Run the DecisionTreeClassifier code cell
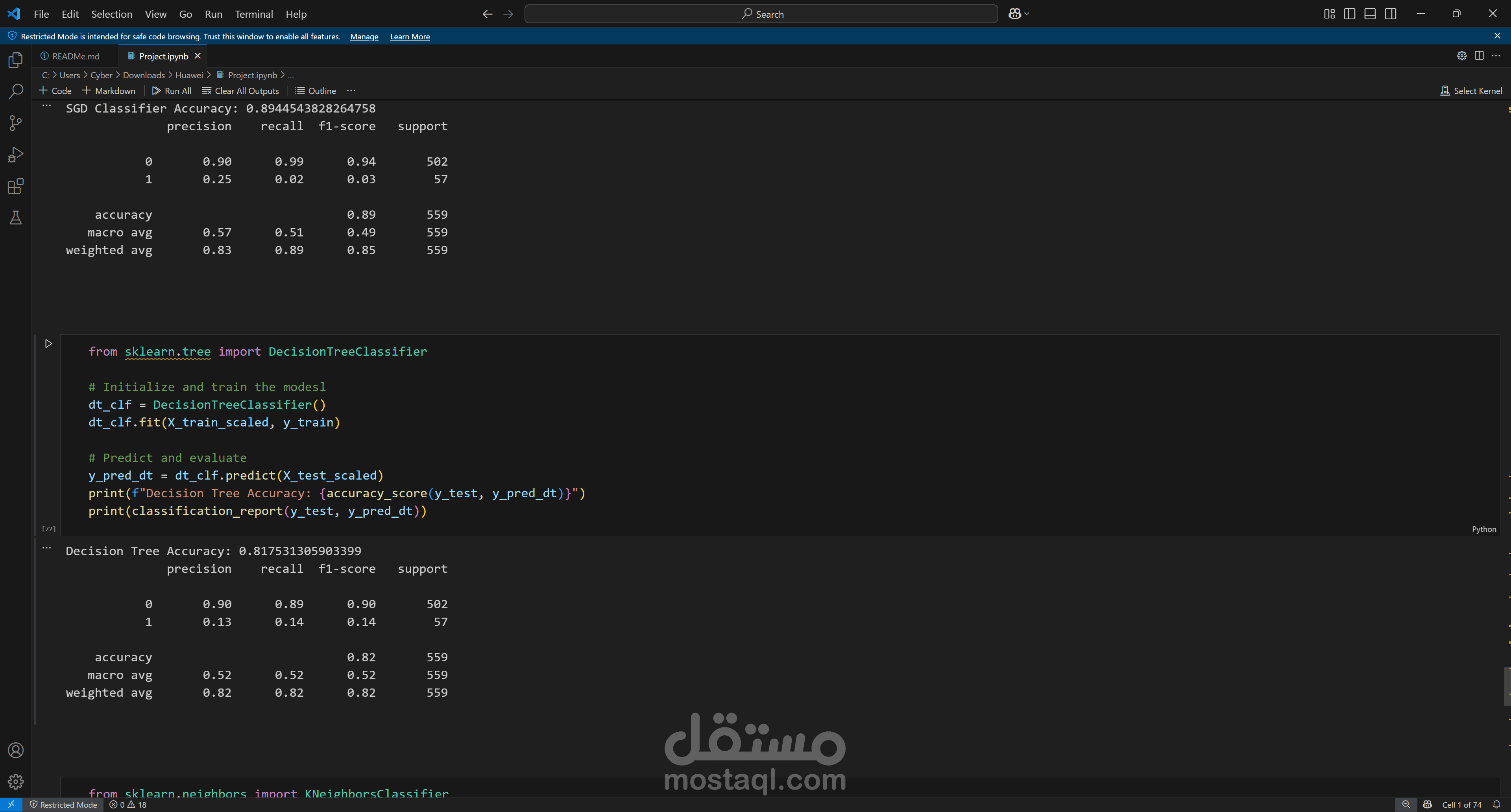The image size is (1511, 812). click(x=49, y=343)
